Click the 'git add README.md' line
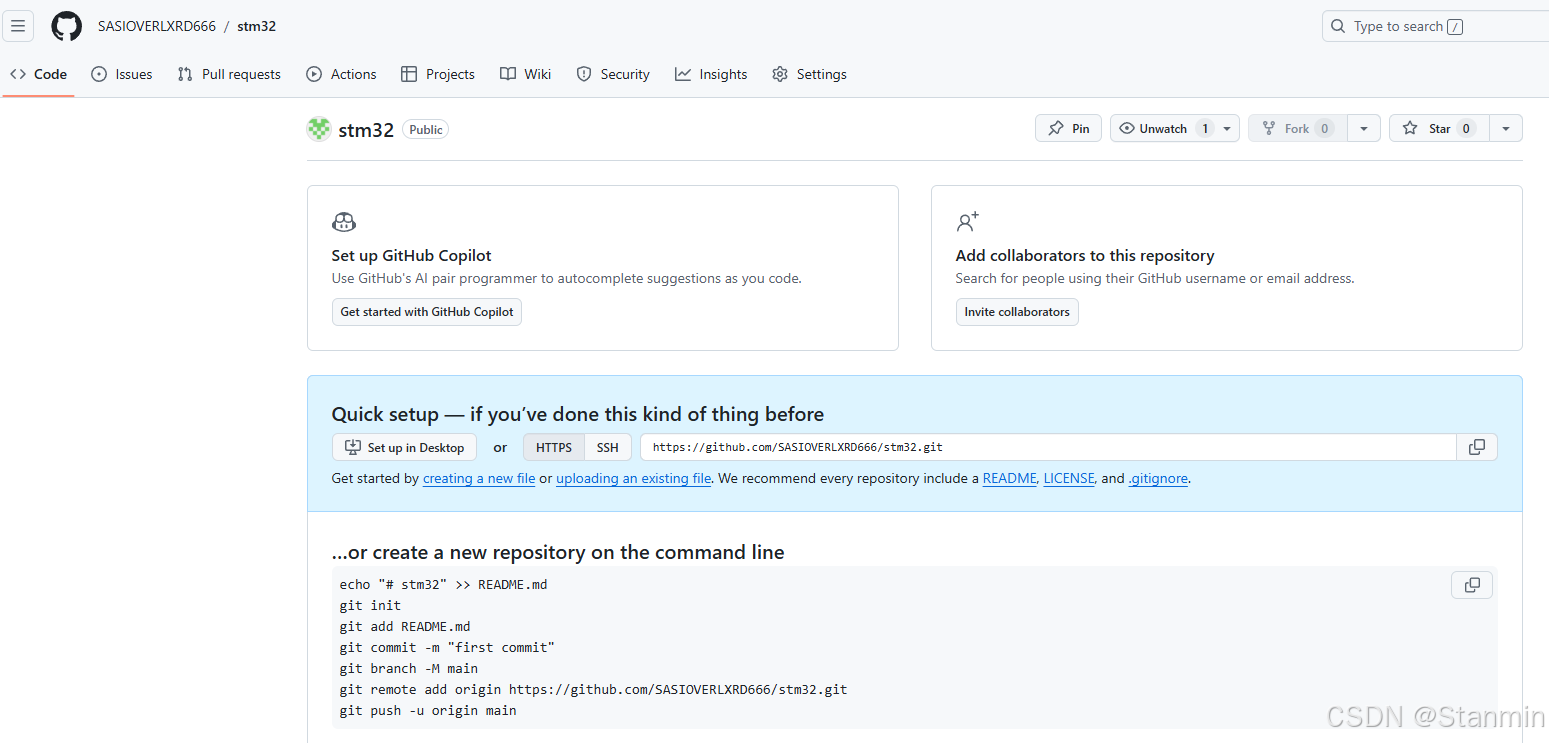Screen dimensions: 1549x743 405,626
